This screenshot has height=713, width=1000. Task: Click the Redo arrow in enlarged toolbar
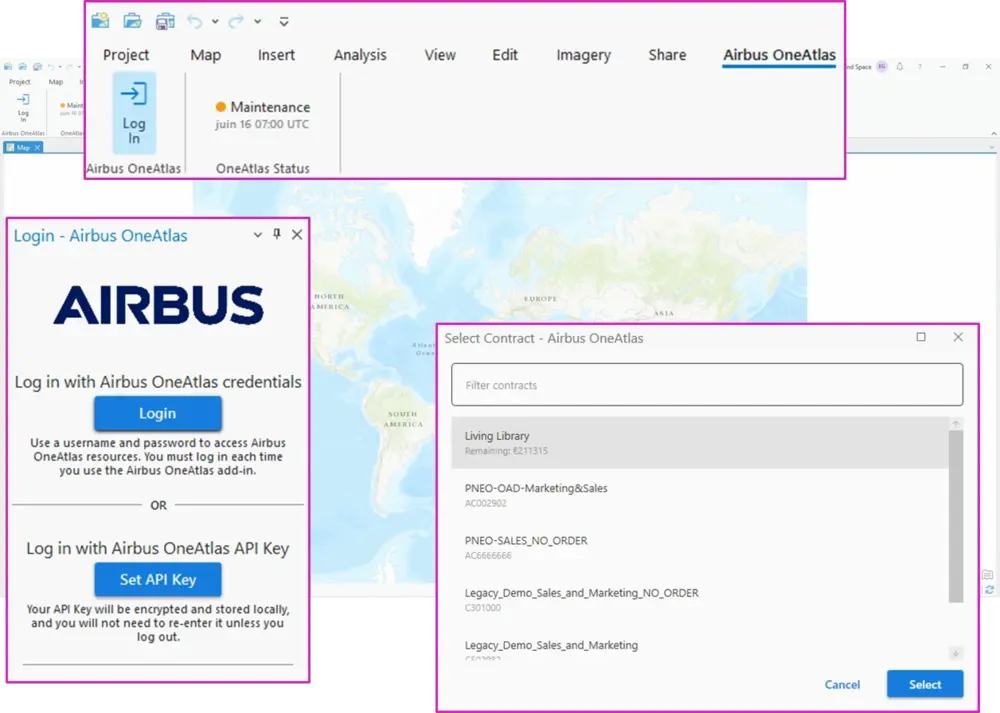[236, 22]
